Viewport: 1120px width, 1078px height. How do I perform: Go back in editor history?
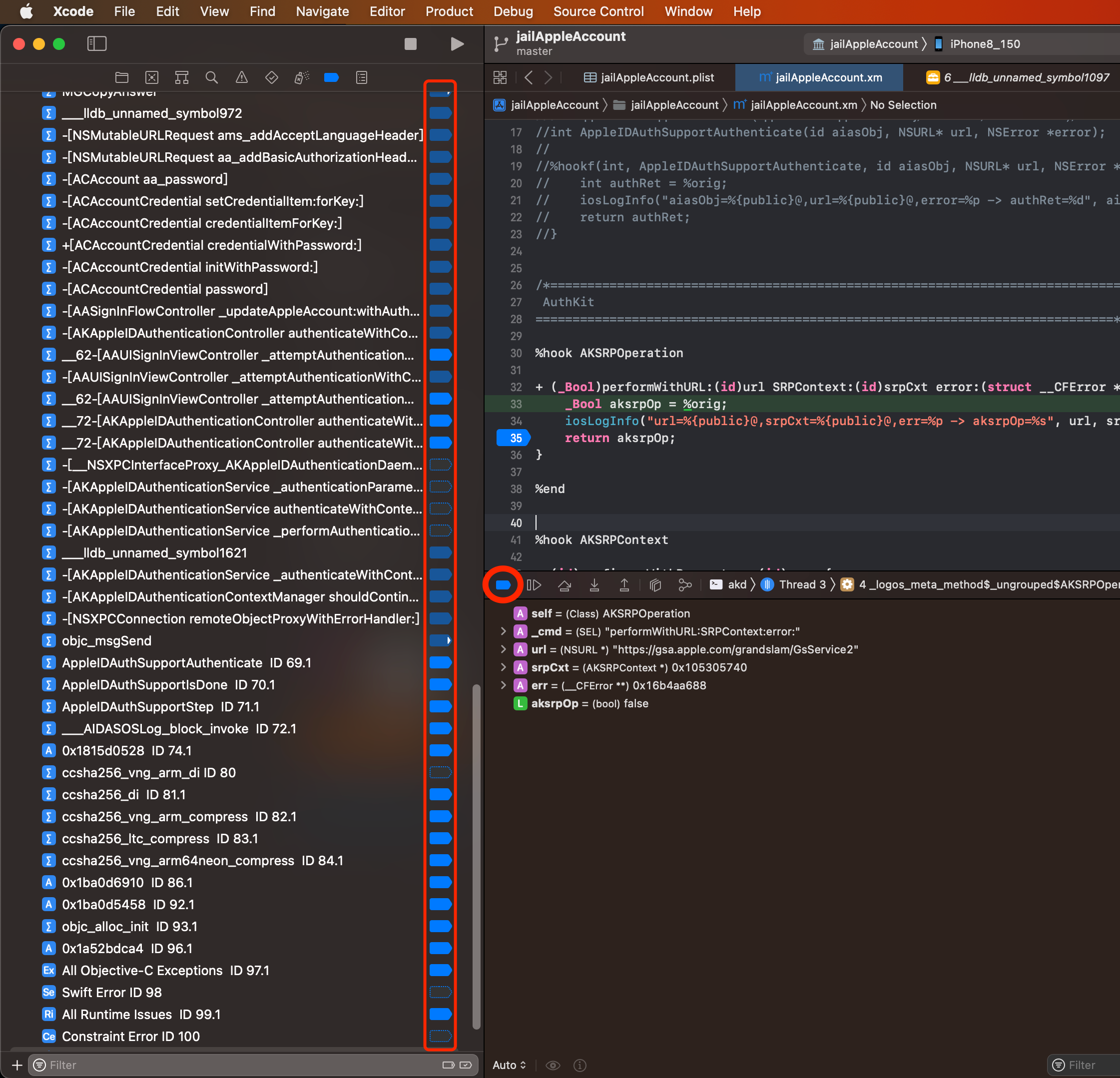coord(529,77)
